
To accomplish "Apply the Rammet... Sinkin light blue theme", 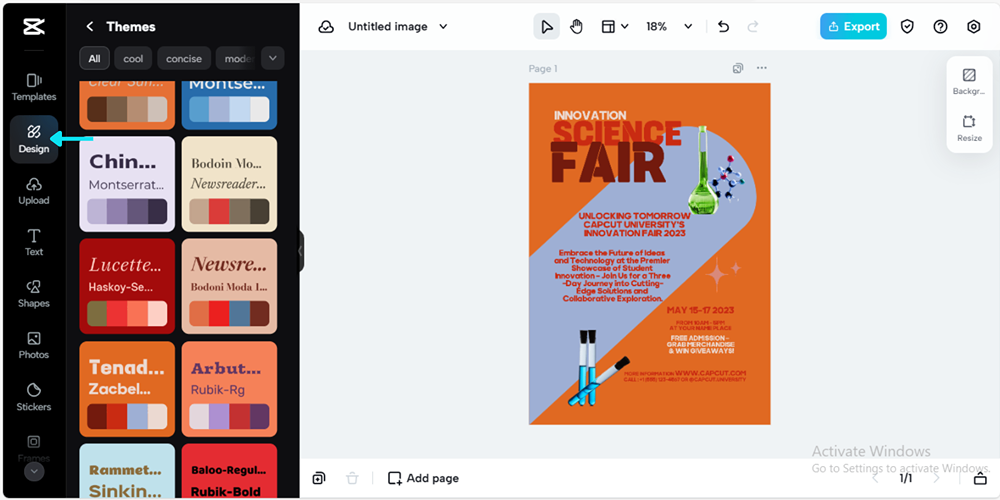I will pos(127,471).
